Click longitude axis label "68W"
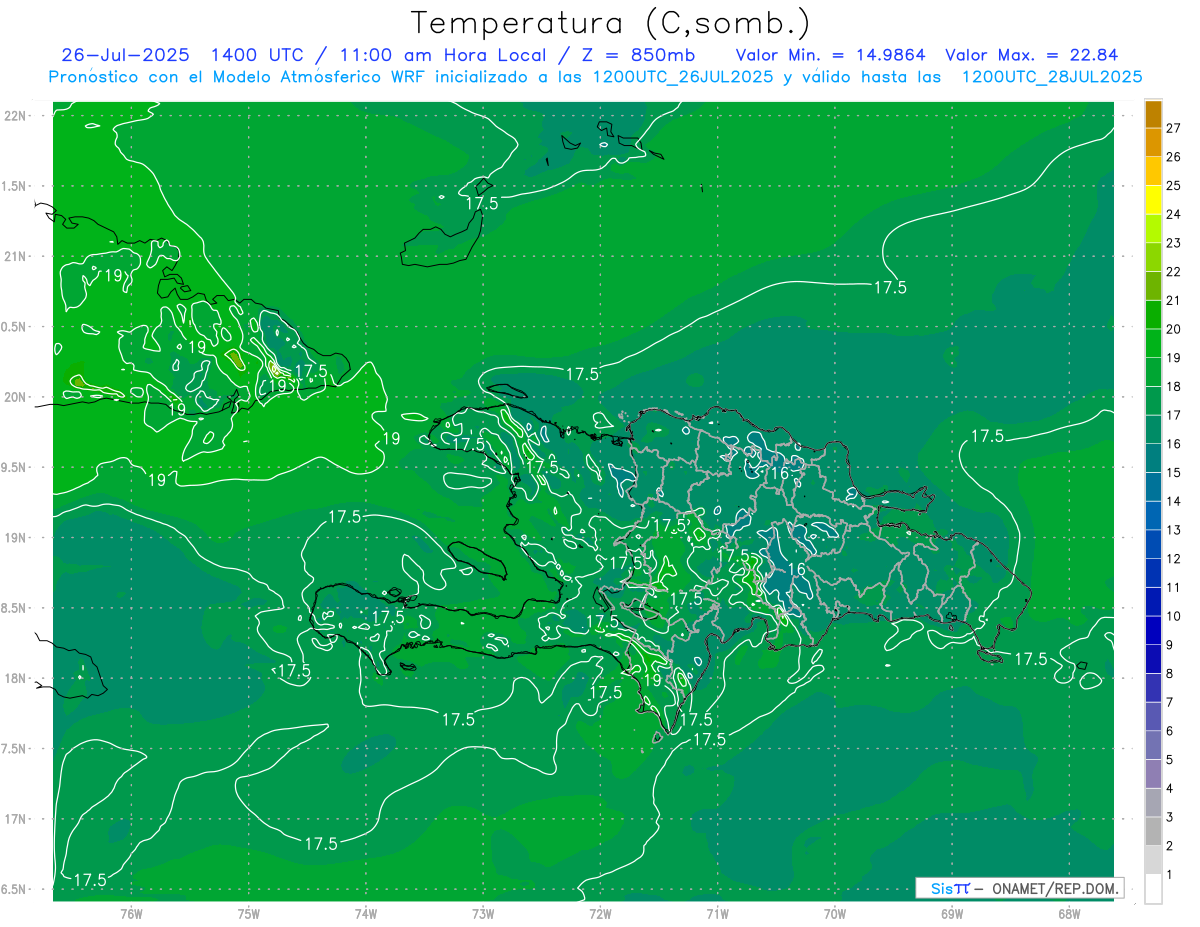Viewport: 1200px width, 927px height. pyautogui.click(x=1069, y=914)
